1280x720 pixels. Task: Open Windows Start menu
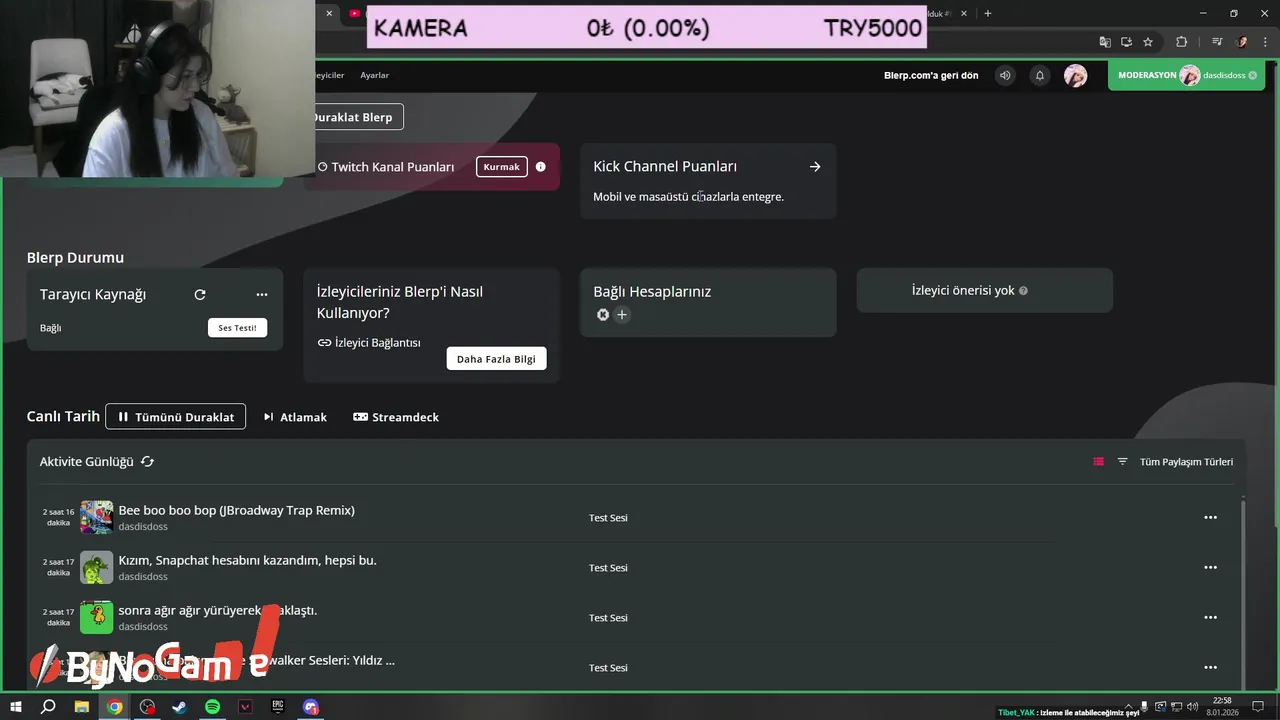click(x=16, y=707)
